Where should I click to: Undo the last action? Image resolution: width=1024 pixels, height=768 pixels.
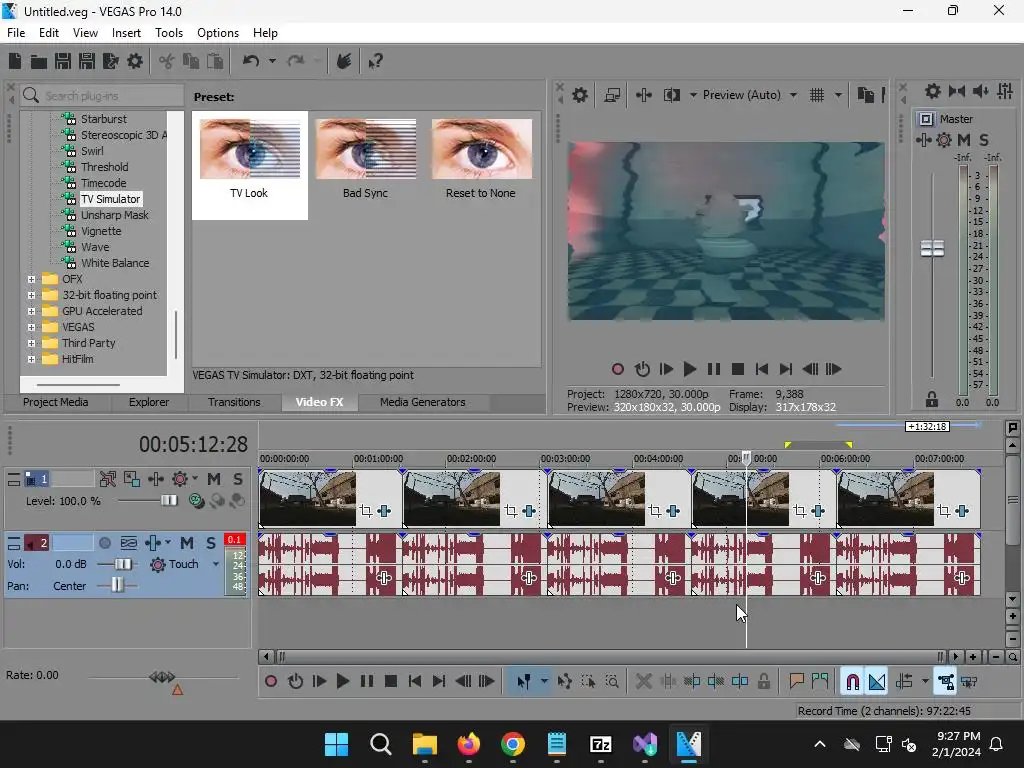251,61
